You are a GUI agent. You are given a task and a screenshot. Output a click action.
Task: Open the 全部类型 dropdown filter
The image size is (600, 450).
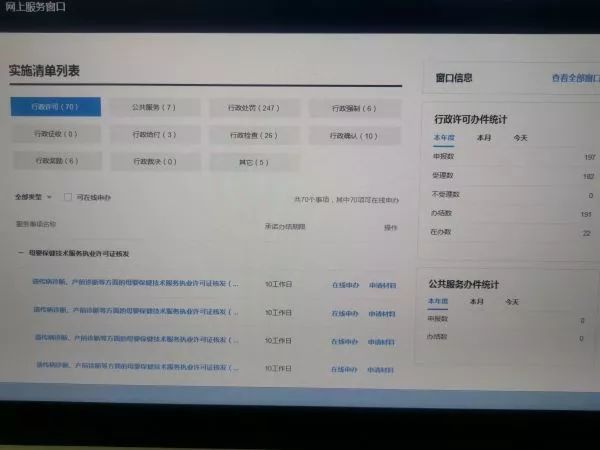[32, 197]
